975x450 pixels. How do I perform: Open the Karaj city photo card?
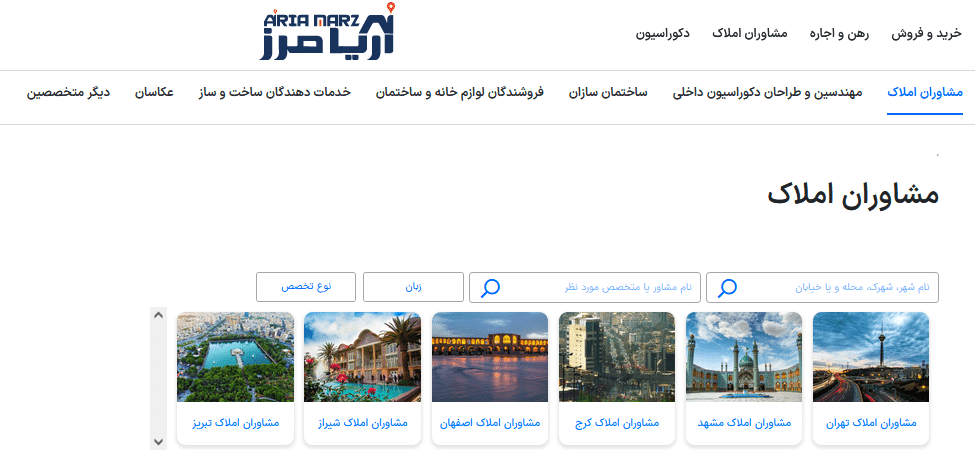pyautogui.click(x=617, y=357)
